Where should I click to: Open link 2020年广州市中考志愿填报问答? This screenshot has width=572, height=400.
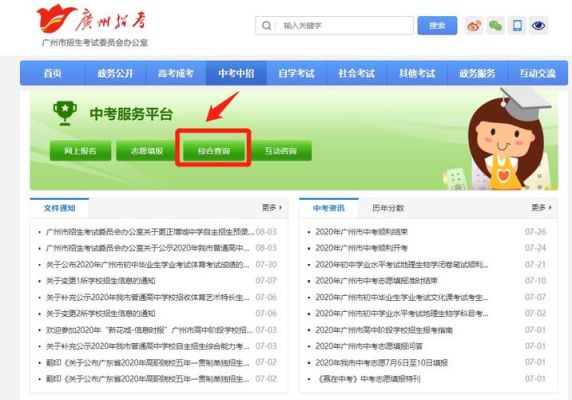(369, 346)
